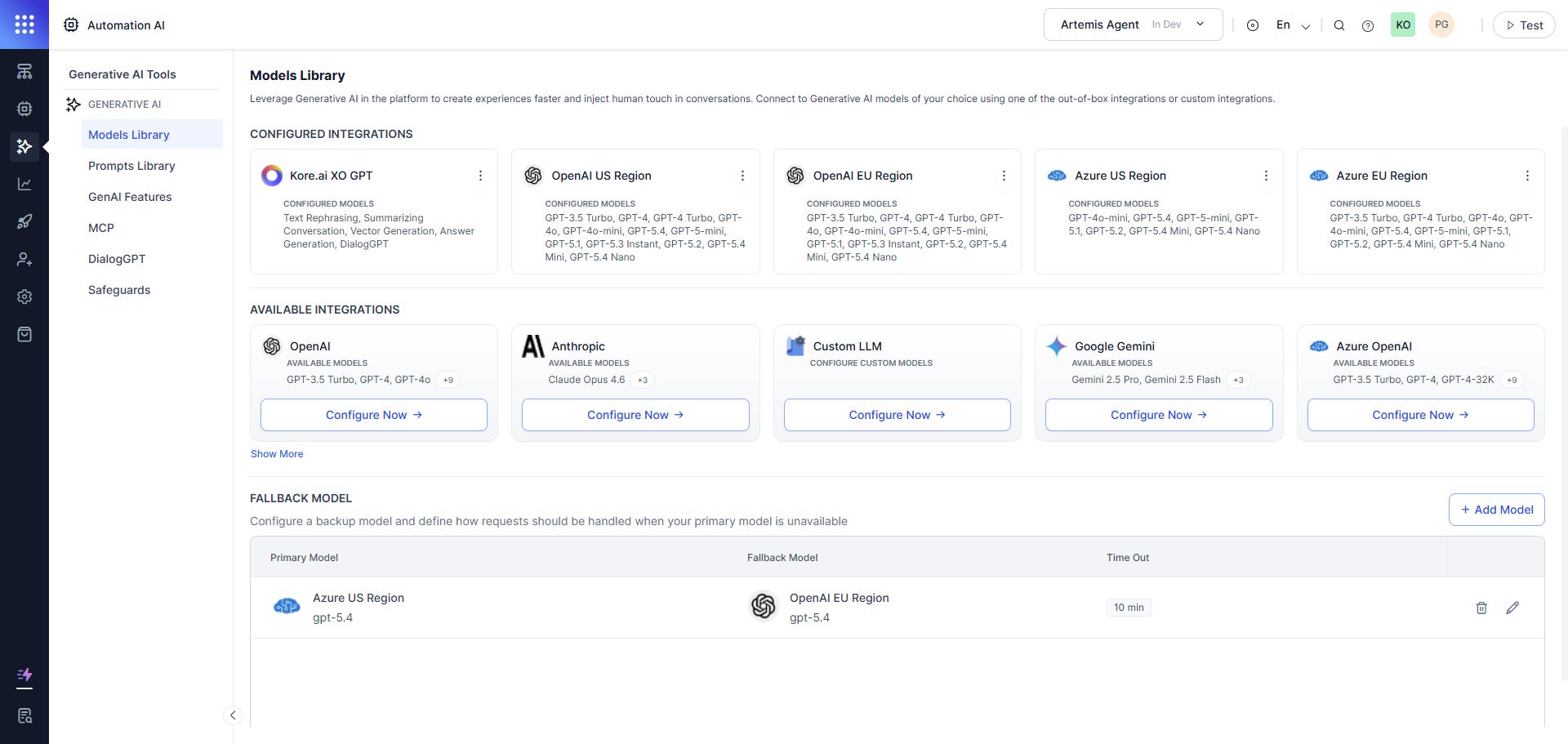Select Models Library in the sidebar
Screen dimensions: 1568x744
tap(152, 135)
